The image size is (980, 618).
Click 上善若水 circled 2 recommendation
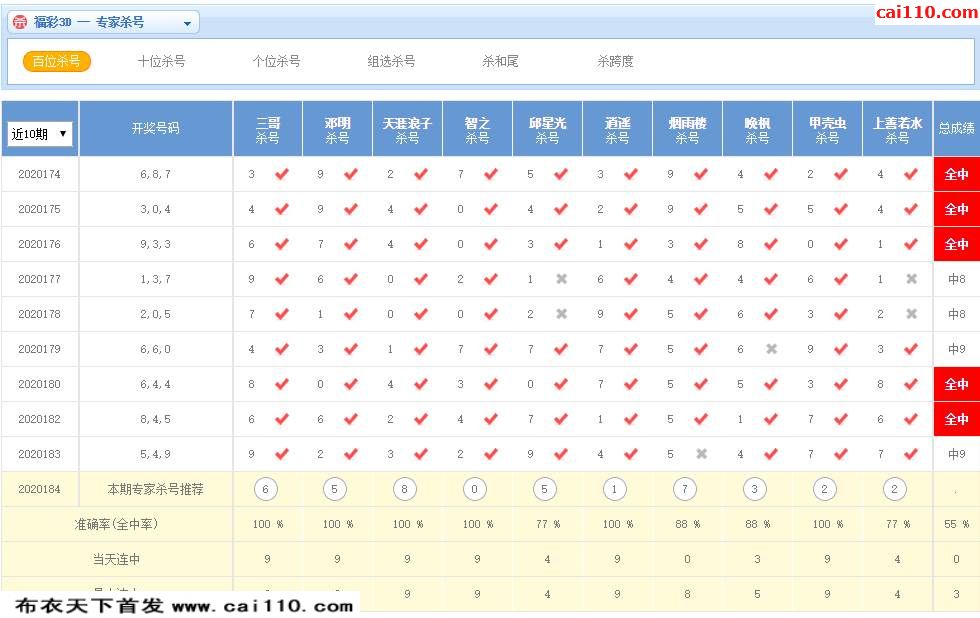(894, 489)
